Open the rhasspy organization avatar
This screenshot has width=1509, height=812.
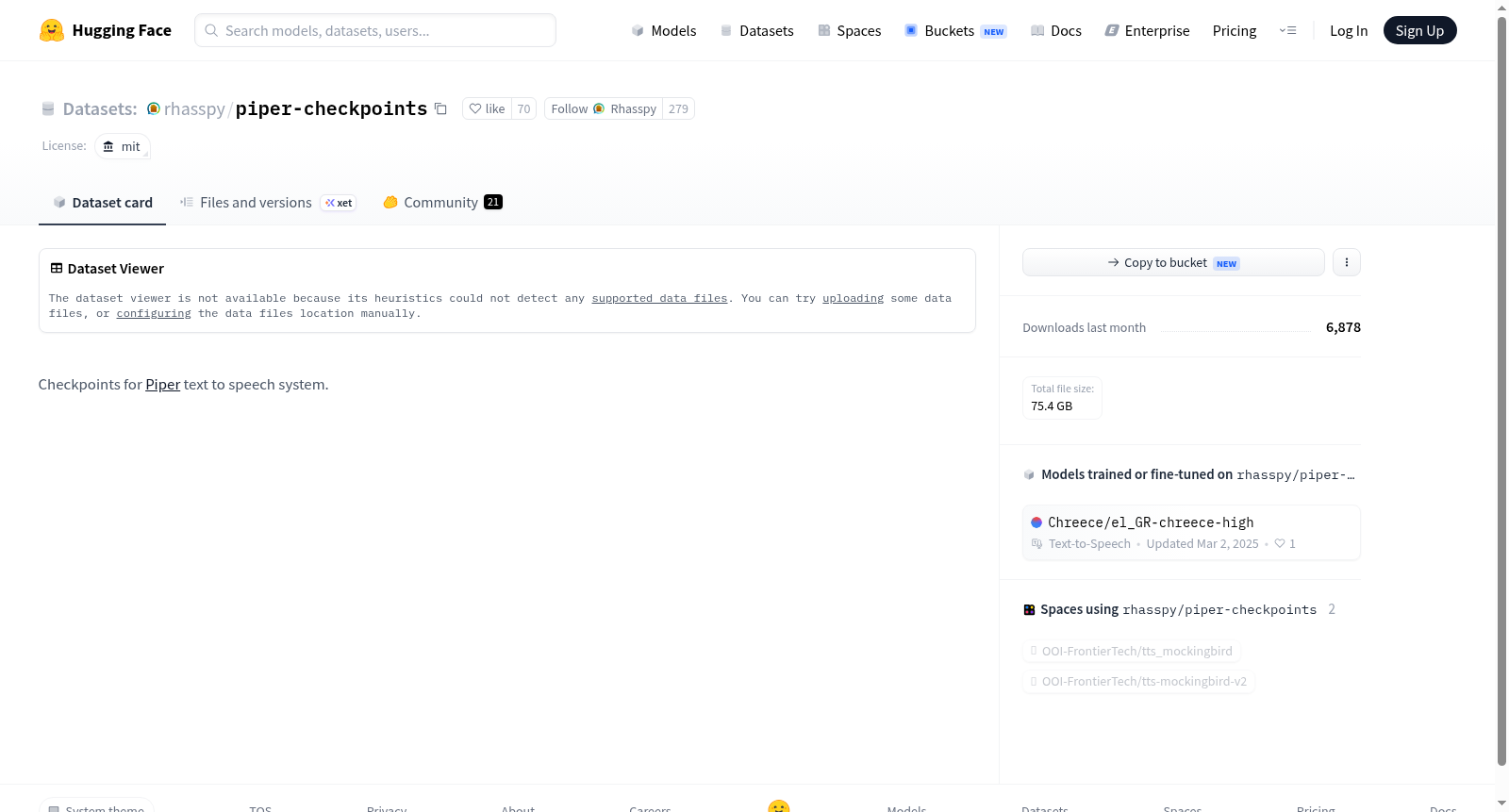tap(154, 108)
